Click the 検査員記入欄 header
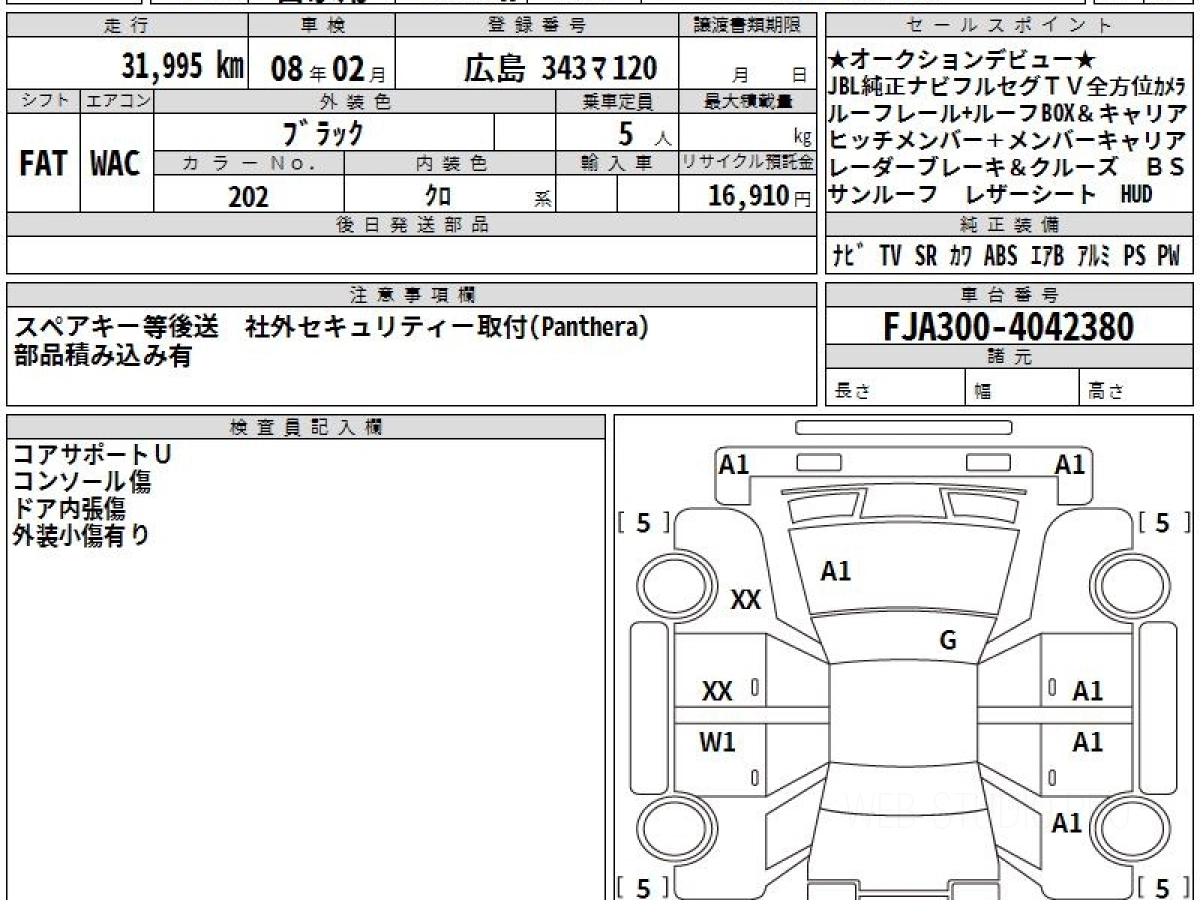 click(x=306, y=426)
